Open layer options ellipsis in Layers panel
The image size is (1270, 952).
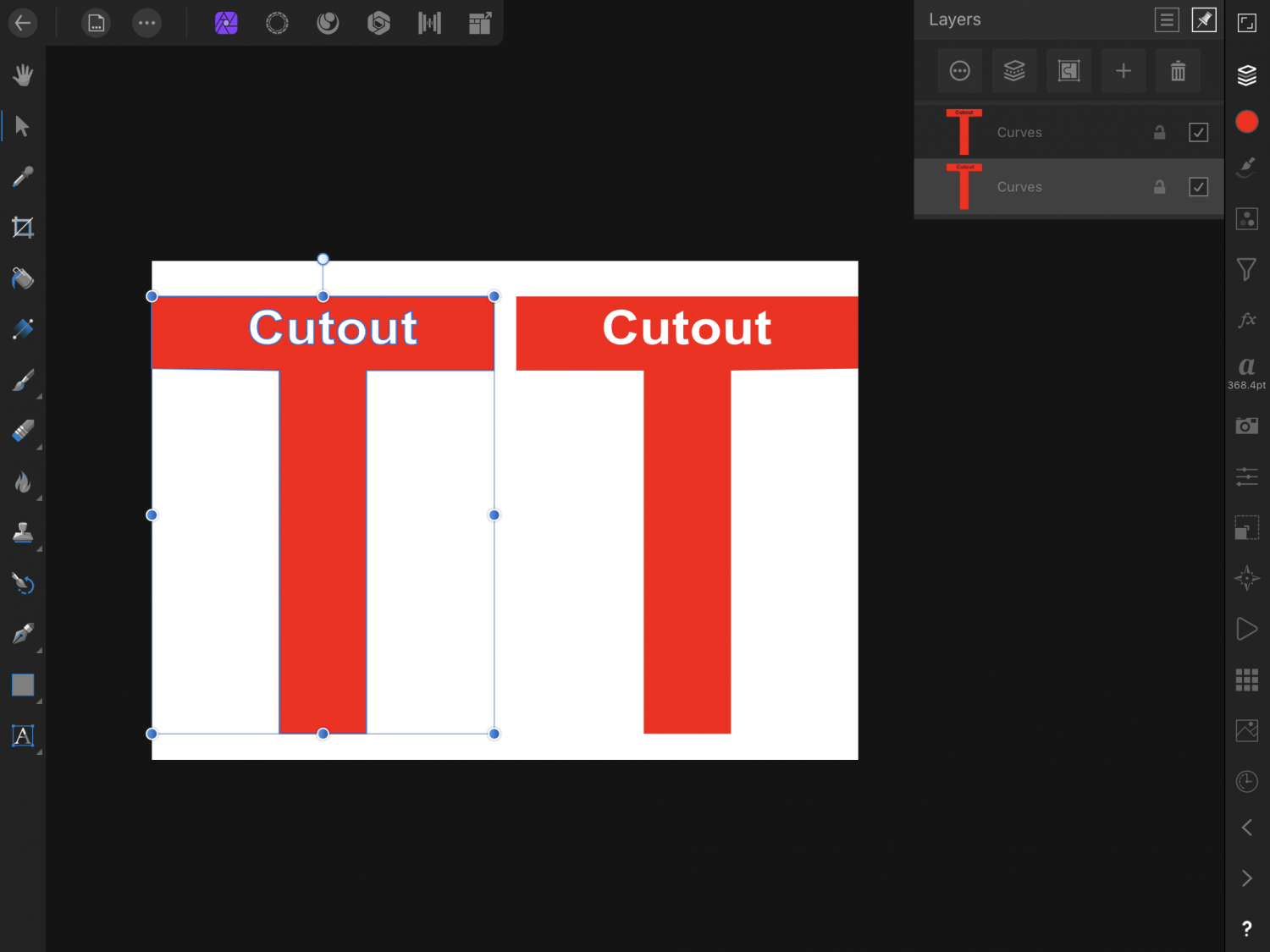point(960,71)
